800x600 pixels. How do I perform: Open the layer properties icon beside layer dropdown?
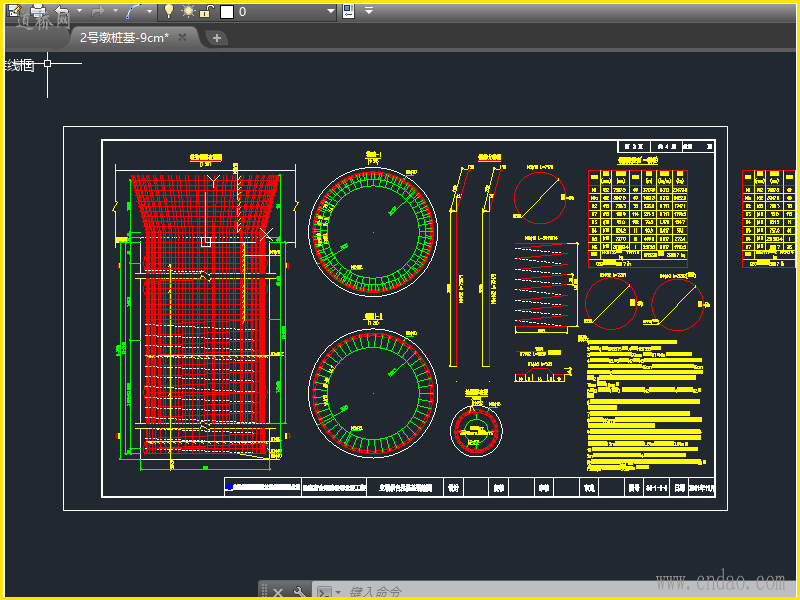[348, 11]
